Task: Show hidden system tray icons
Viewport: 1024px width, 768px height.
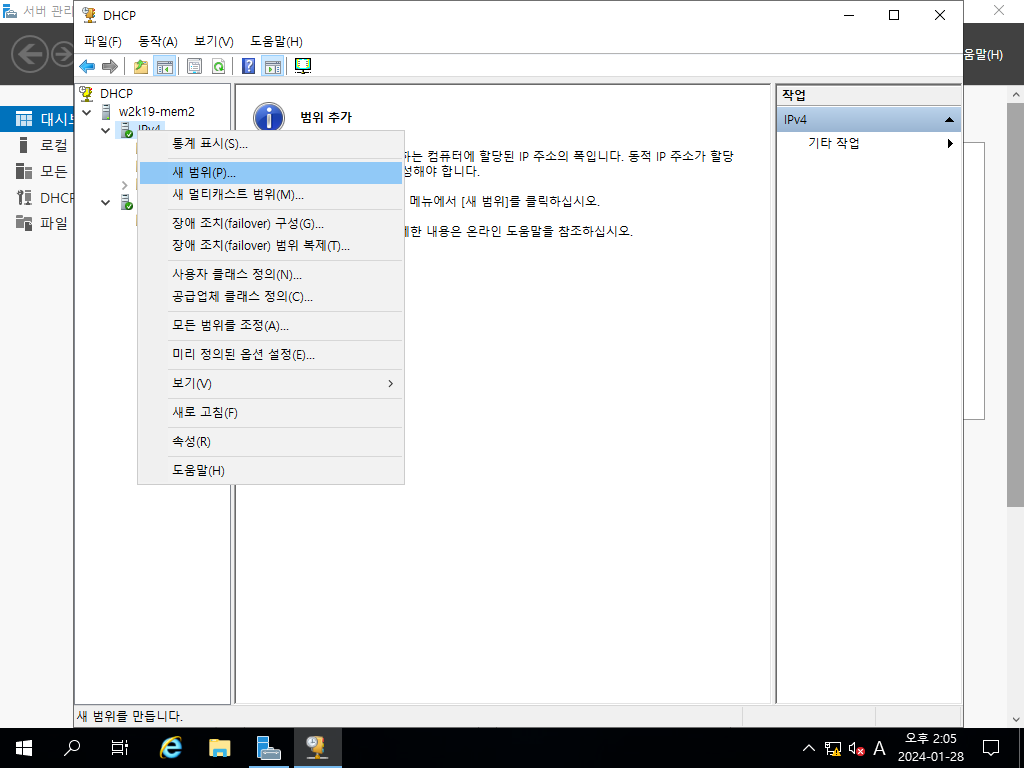Action: [808, 748]
